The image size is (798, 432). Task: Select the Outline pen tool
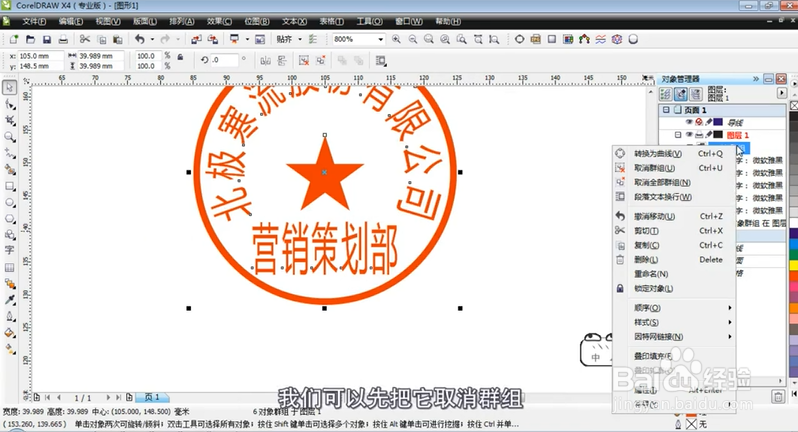point(9,316)
